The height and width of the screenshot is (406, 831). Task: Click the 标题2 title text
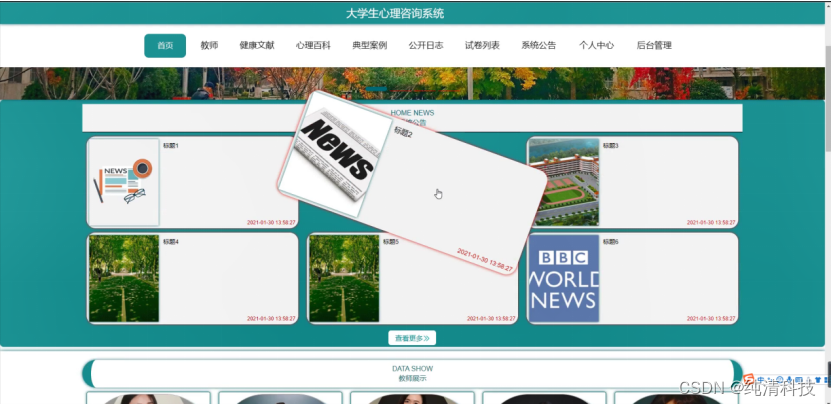(403, 131)
